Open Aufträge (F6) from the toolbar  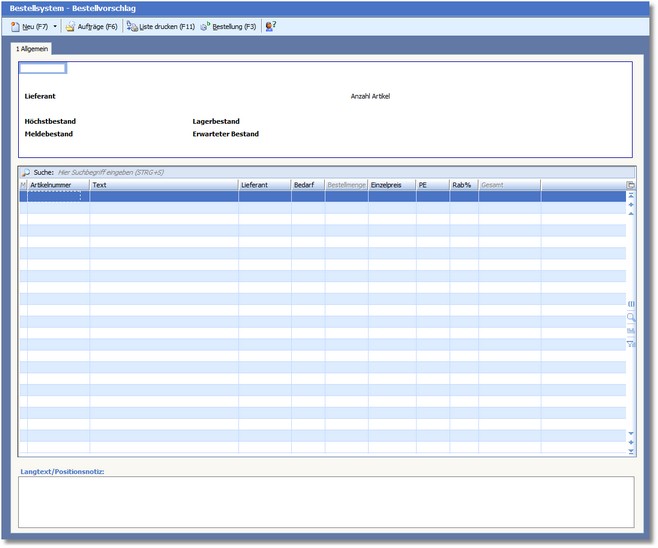[x=91, y=26]
